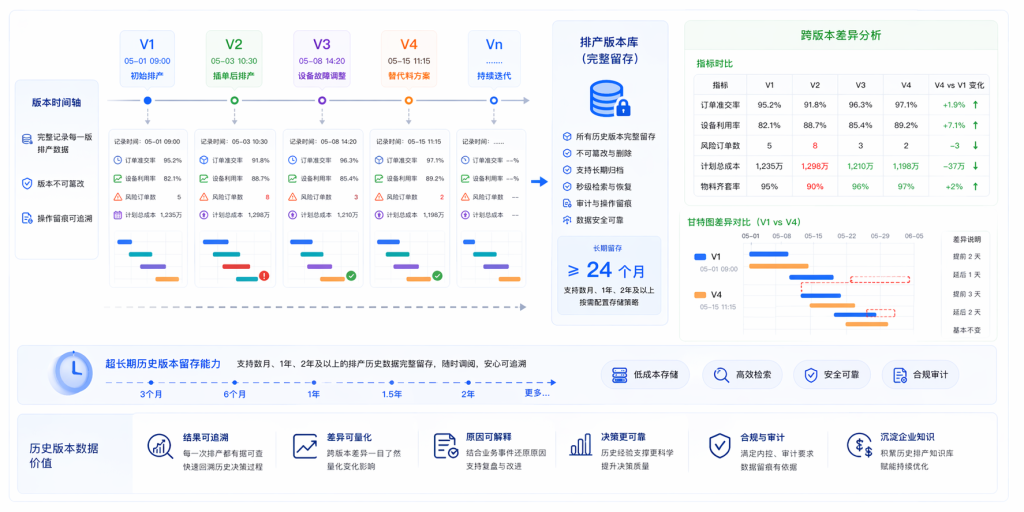Click the 设备利用率 chart icon in V1 card
The image size is (1024, 512).
118,178
